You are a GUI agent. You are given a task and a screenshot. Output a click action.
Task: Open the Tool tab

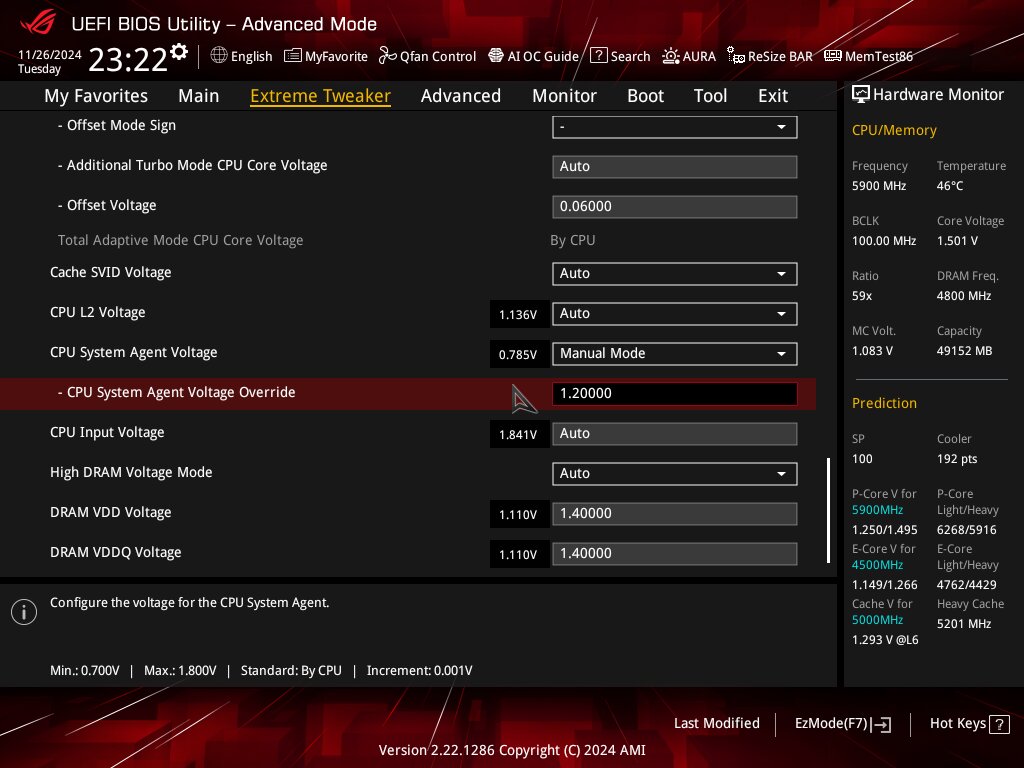click(x=710, y=96)
